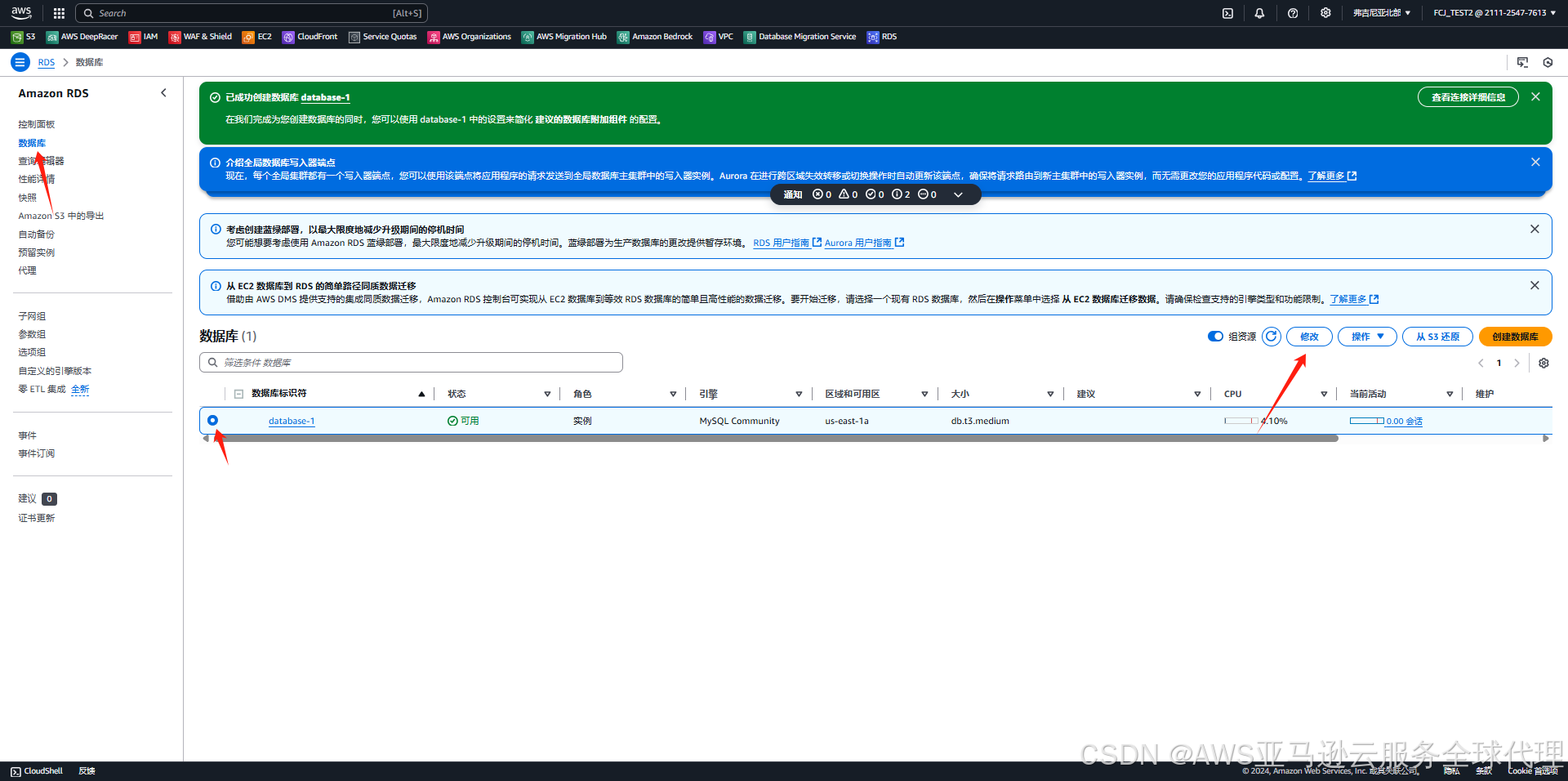Open Aurora 用户指南 link

(864, 243)
